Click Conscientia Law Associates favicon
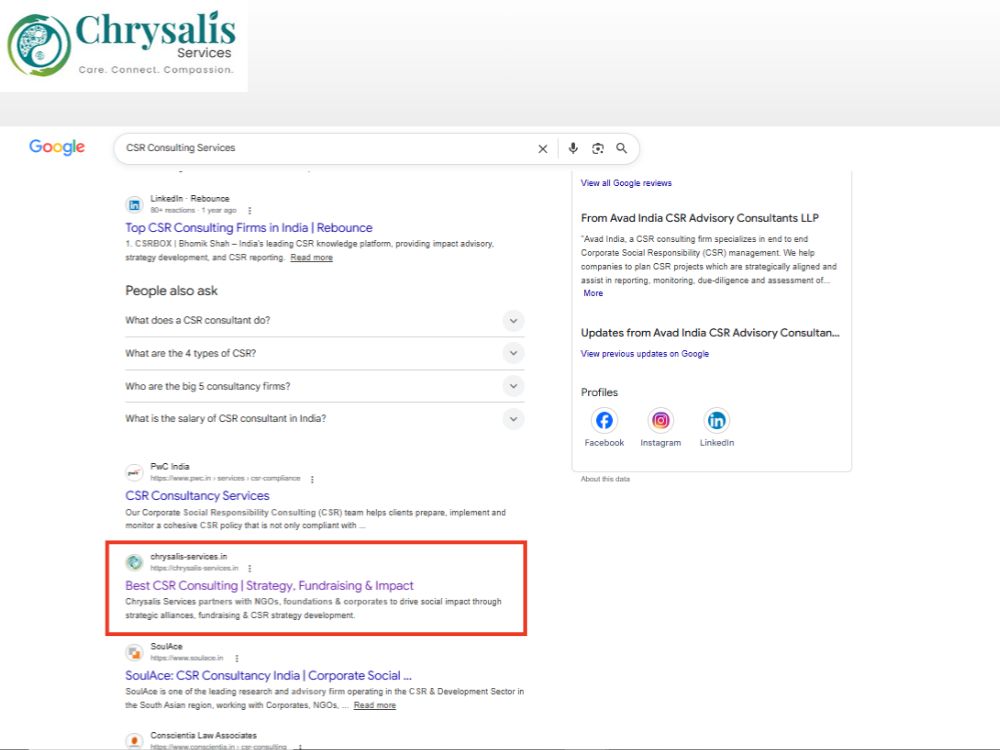The image size is (1000, 750). [x=134, y=740]
